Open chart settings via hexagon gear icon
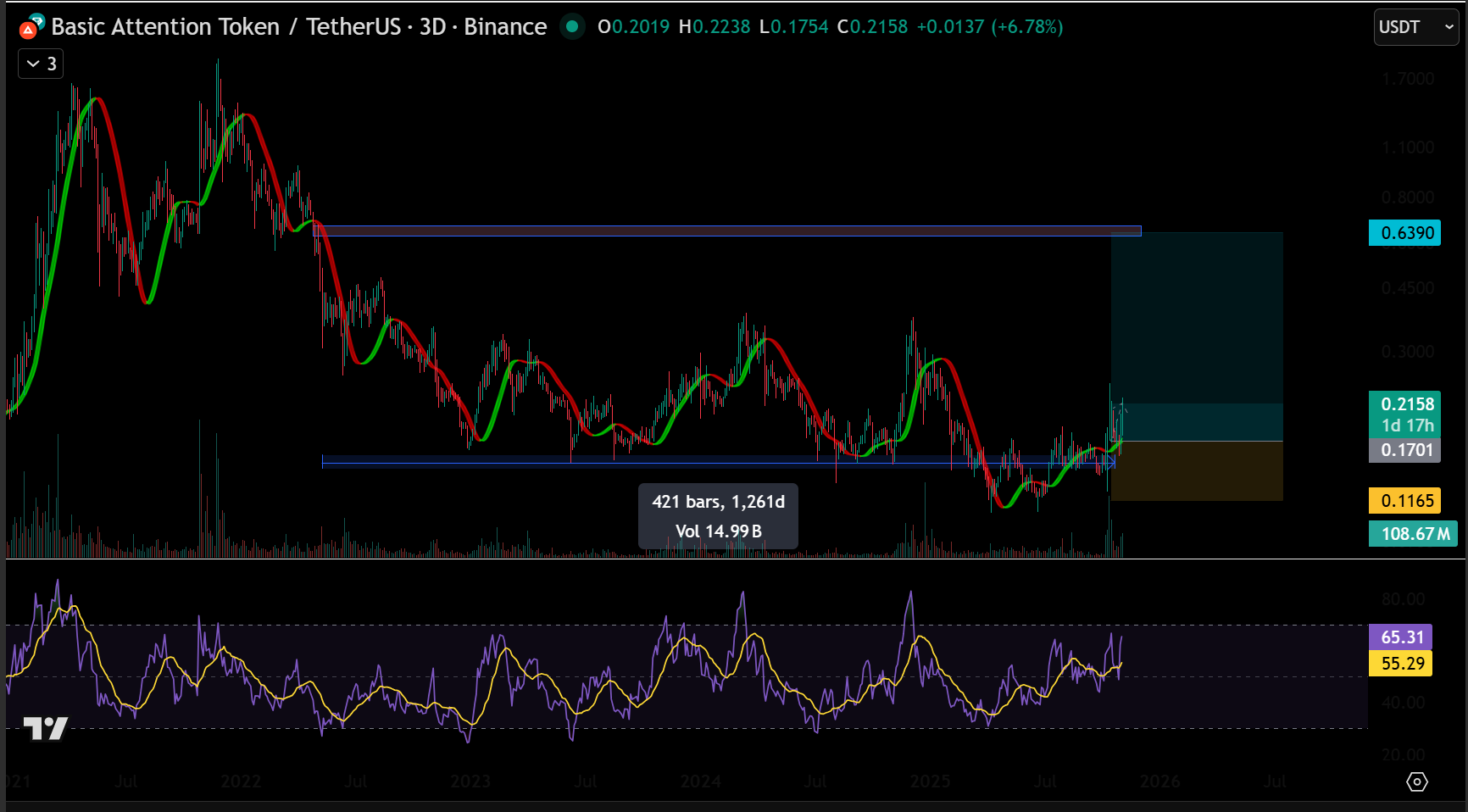This screenshot has width=1468, height=812. [x=1416, y=781]
